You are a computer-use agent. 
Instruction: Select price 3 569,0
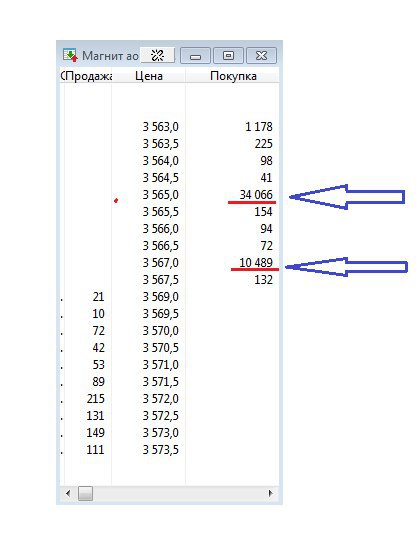tap(161, 297)
